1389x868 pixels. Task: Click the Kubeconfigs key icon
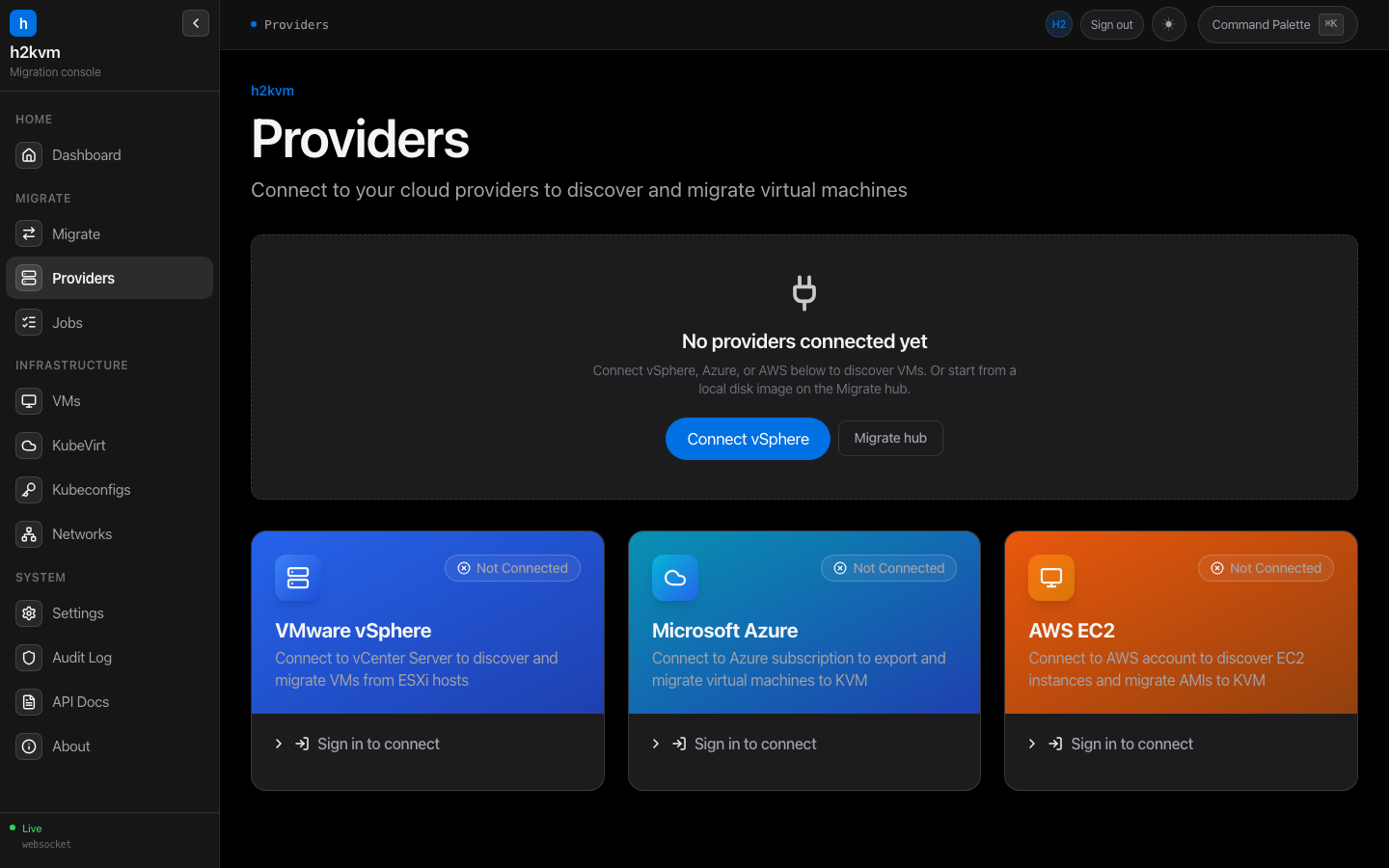coord(29,490)
